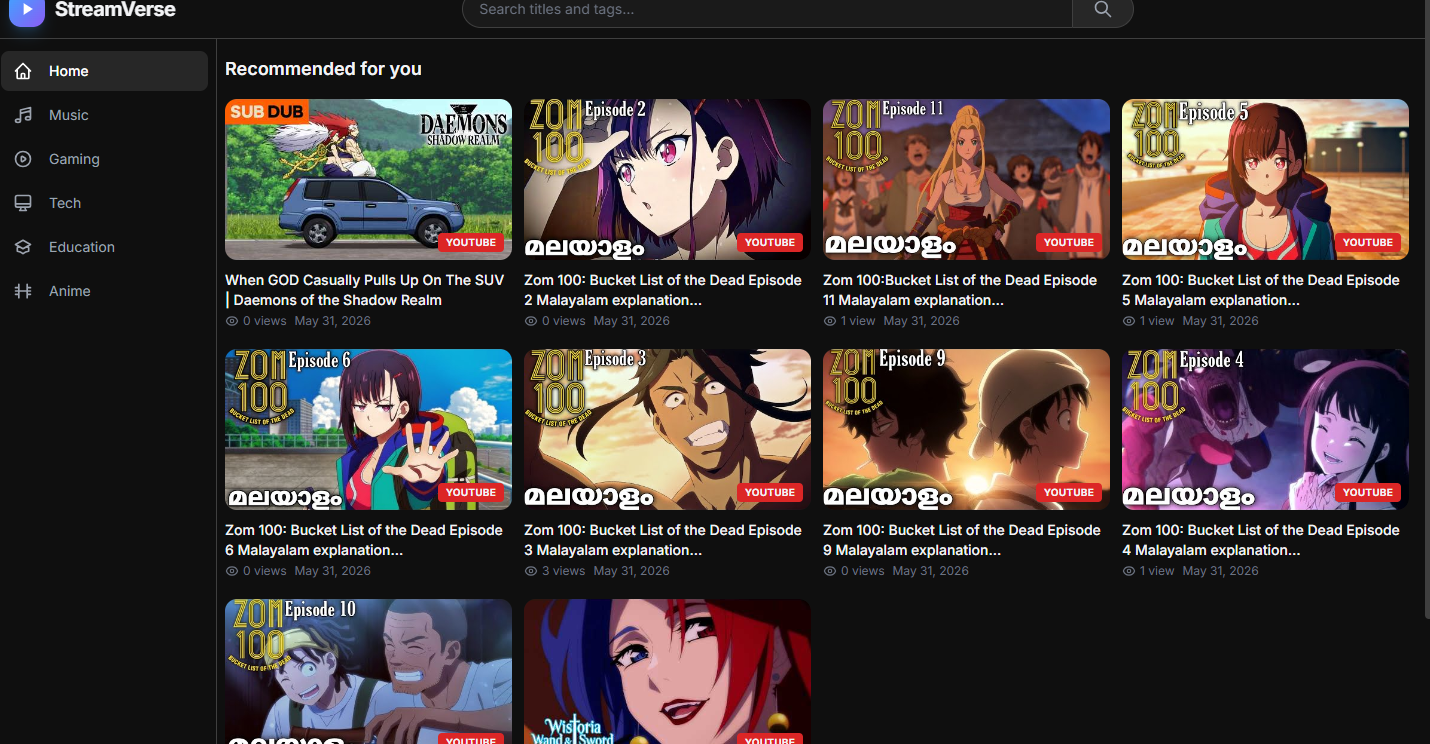Play the Zom 100 Episode 4 thumbnail
Viewport: 1430px width, 744px height.
[x=1265, y=429]
